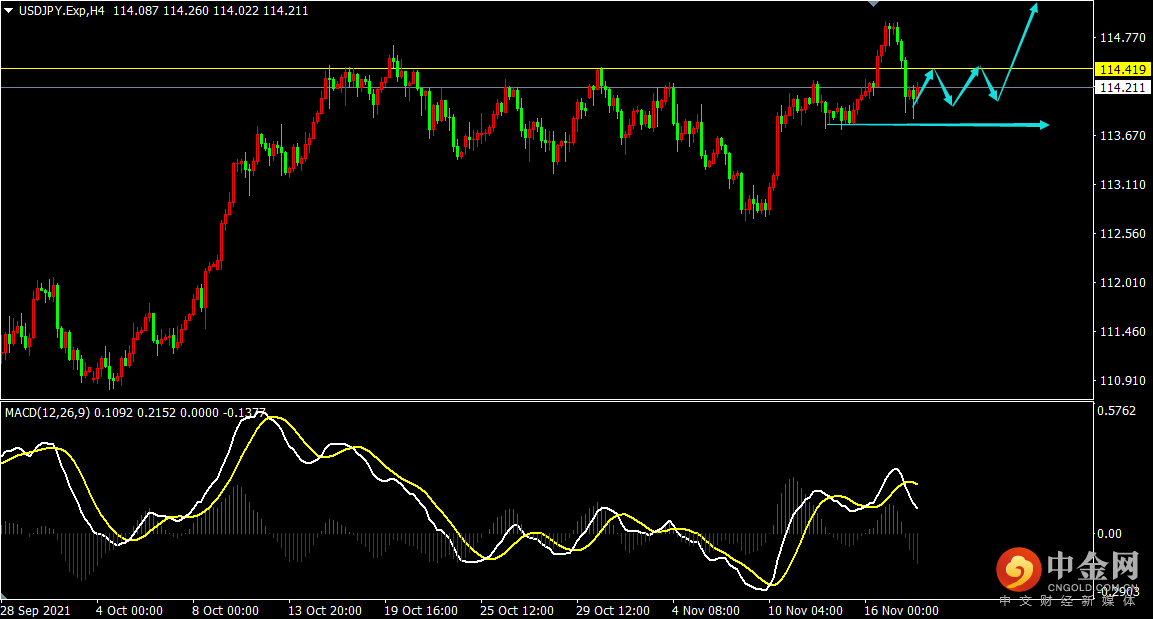
Task: Click the 25 Oct 12:00 time label
Action: click(517, 611)
